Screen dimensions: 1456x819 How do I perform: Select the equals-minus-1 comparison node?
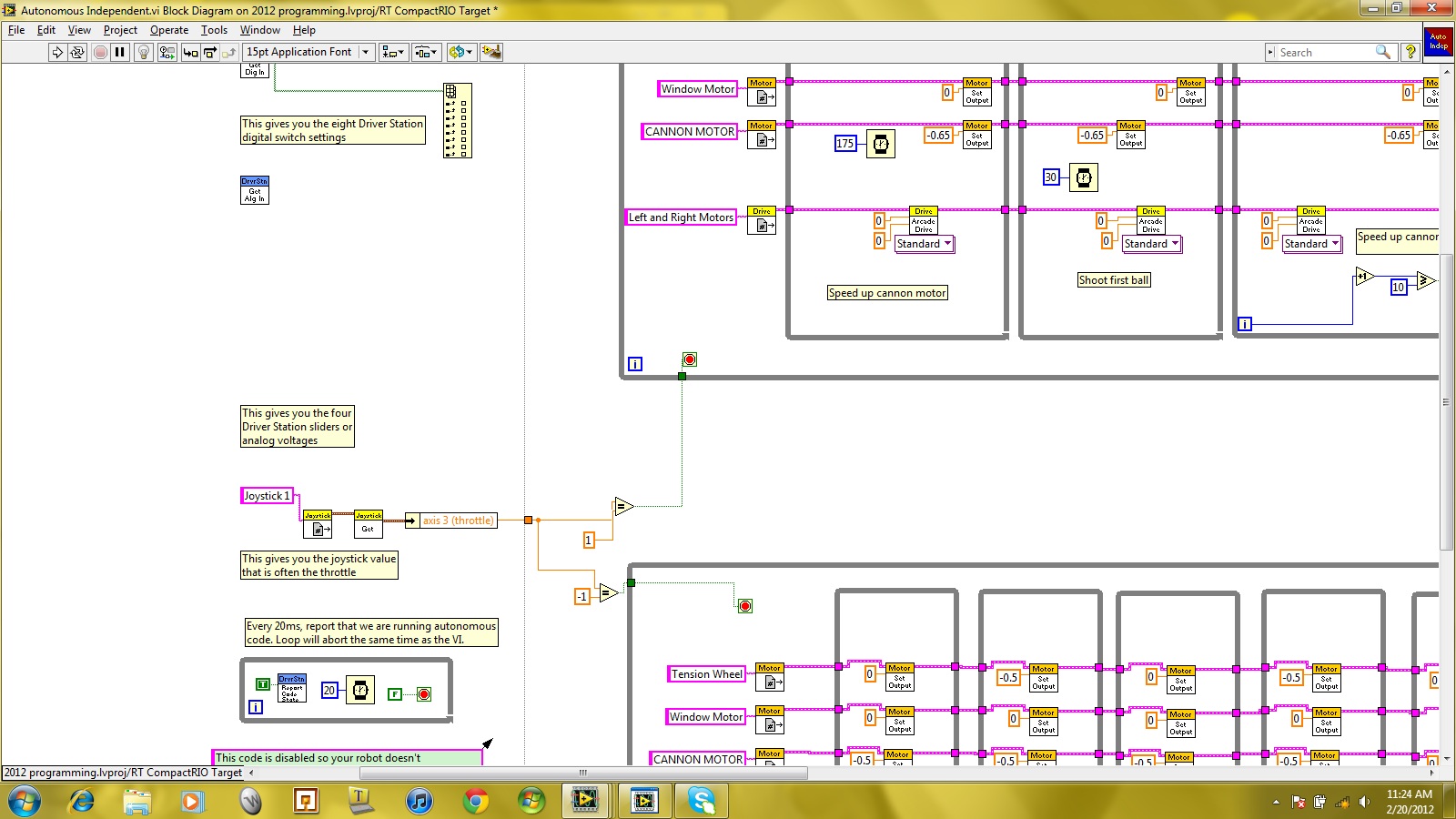pos(609,592)
